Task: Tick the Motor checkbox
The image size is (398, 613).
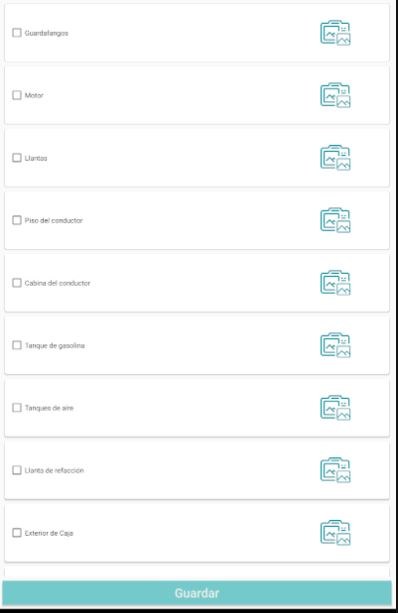Action: point(17,95)
